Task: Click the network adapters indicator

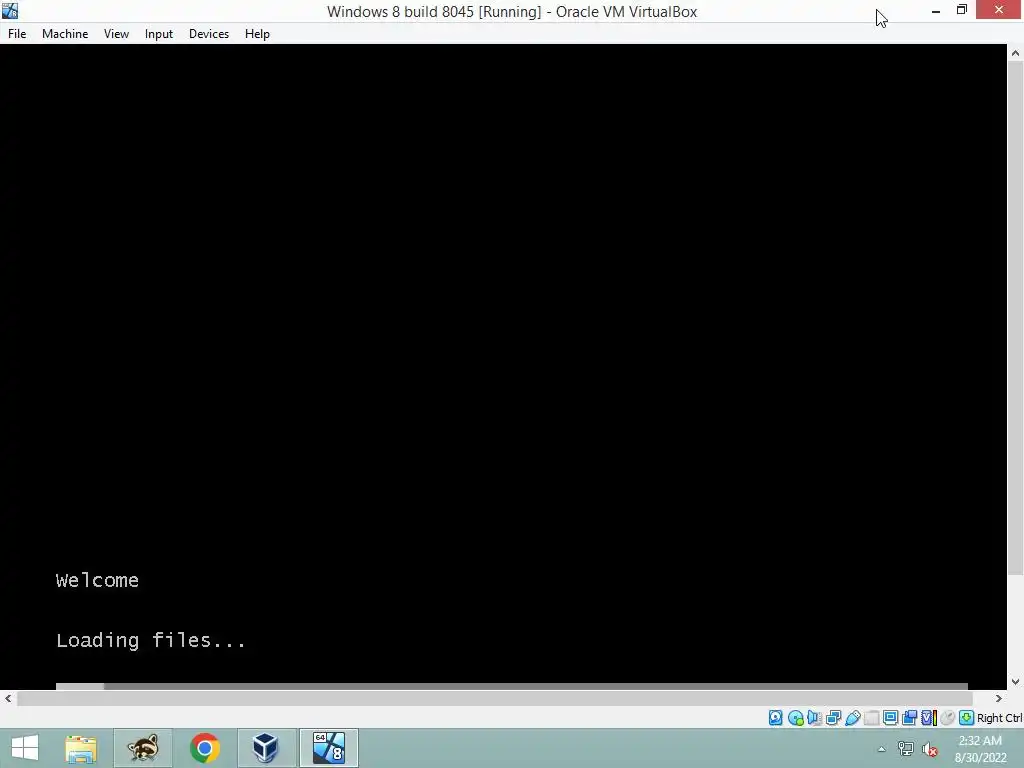Action: pos(833,718)
